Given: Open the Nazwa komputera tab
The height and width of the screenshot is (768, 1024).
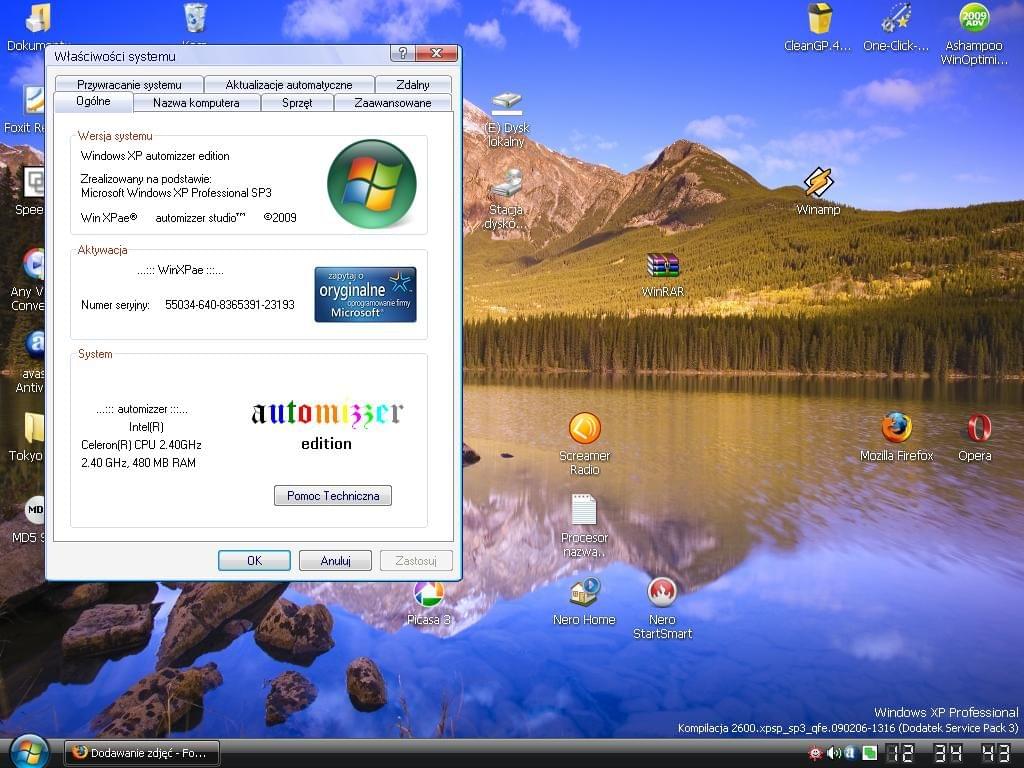Looking at the screenshot, I should 196,103.
